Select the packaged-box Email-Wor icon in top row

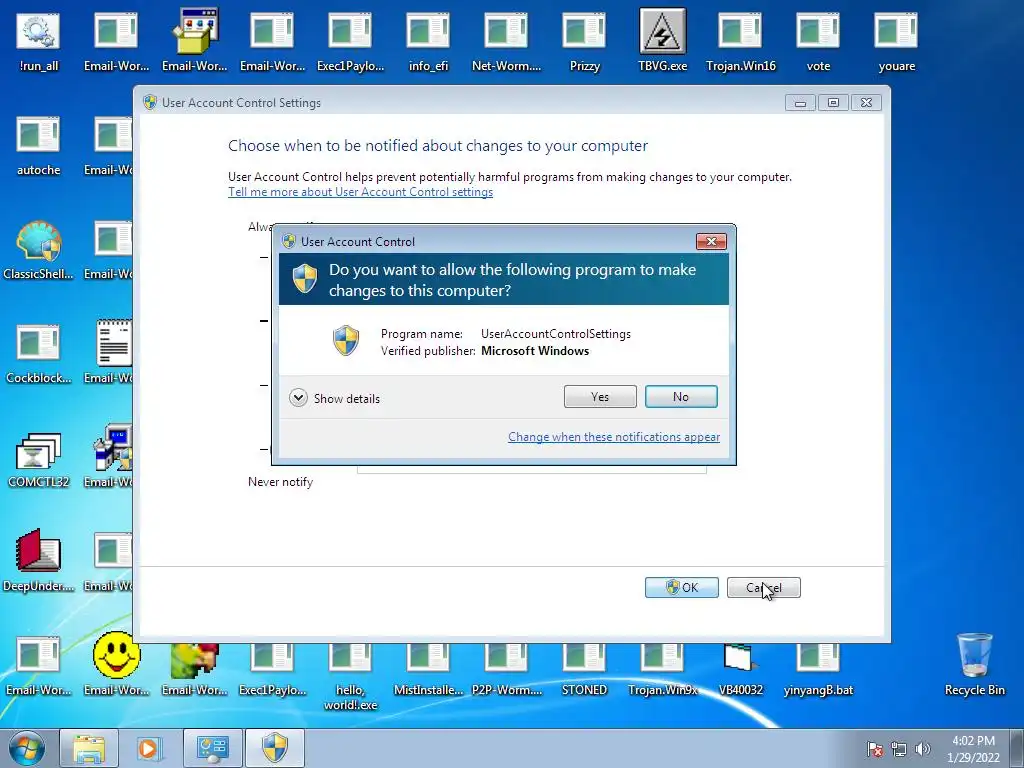[195, 41]
